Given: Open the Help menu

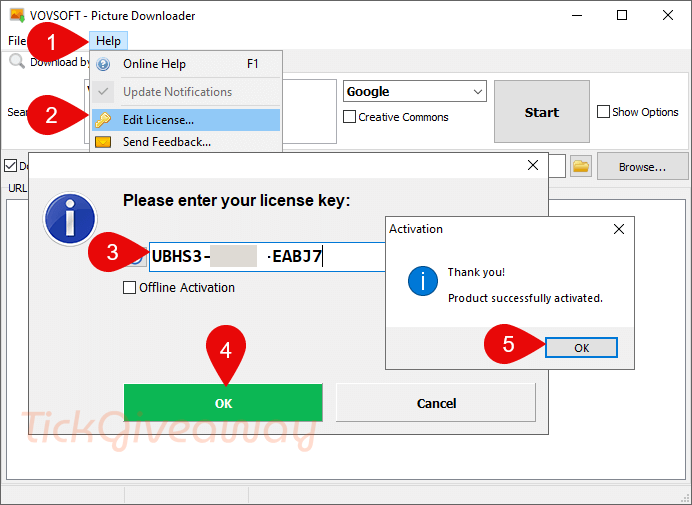Looking at the screenshot, I should (x=108, y=41).
